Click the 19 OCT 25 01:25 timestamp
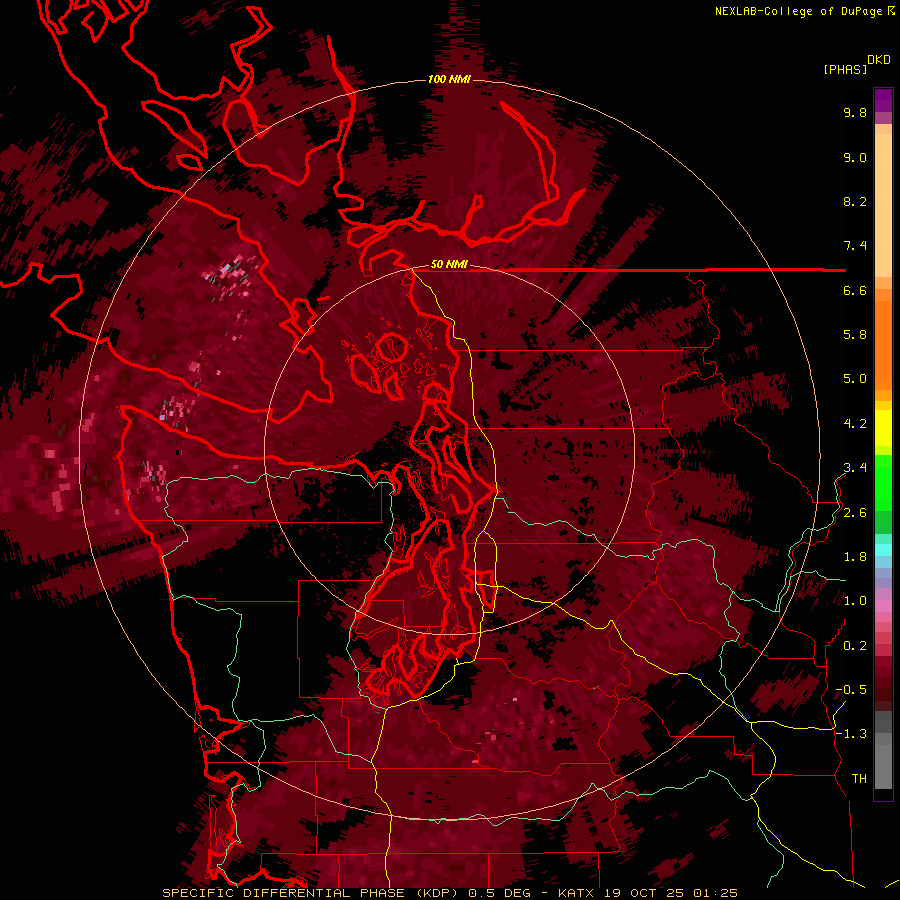The width and height of the screenshot is (900, 900). tap(671, 893)
